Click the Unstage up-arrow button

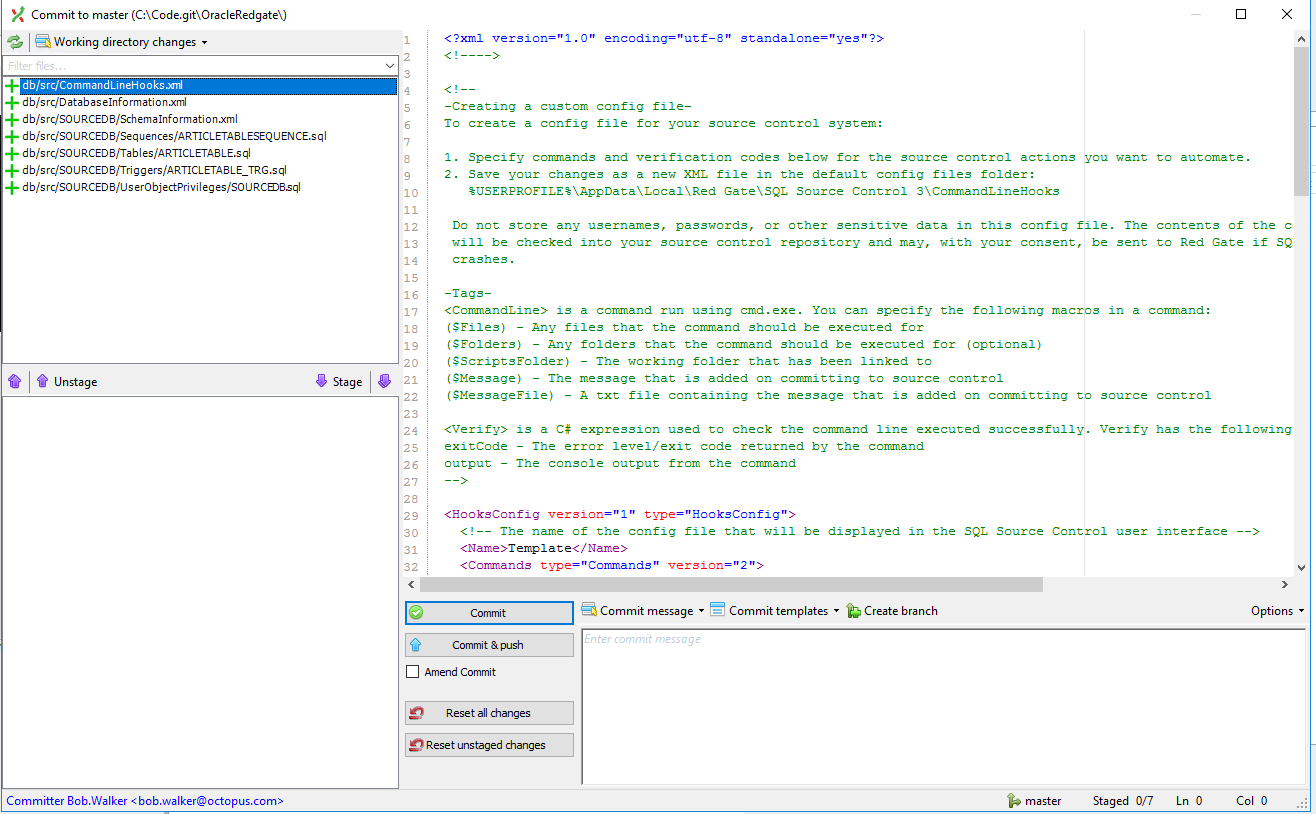(66, 381)
